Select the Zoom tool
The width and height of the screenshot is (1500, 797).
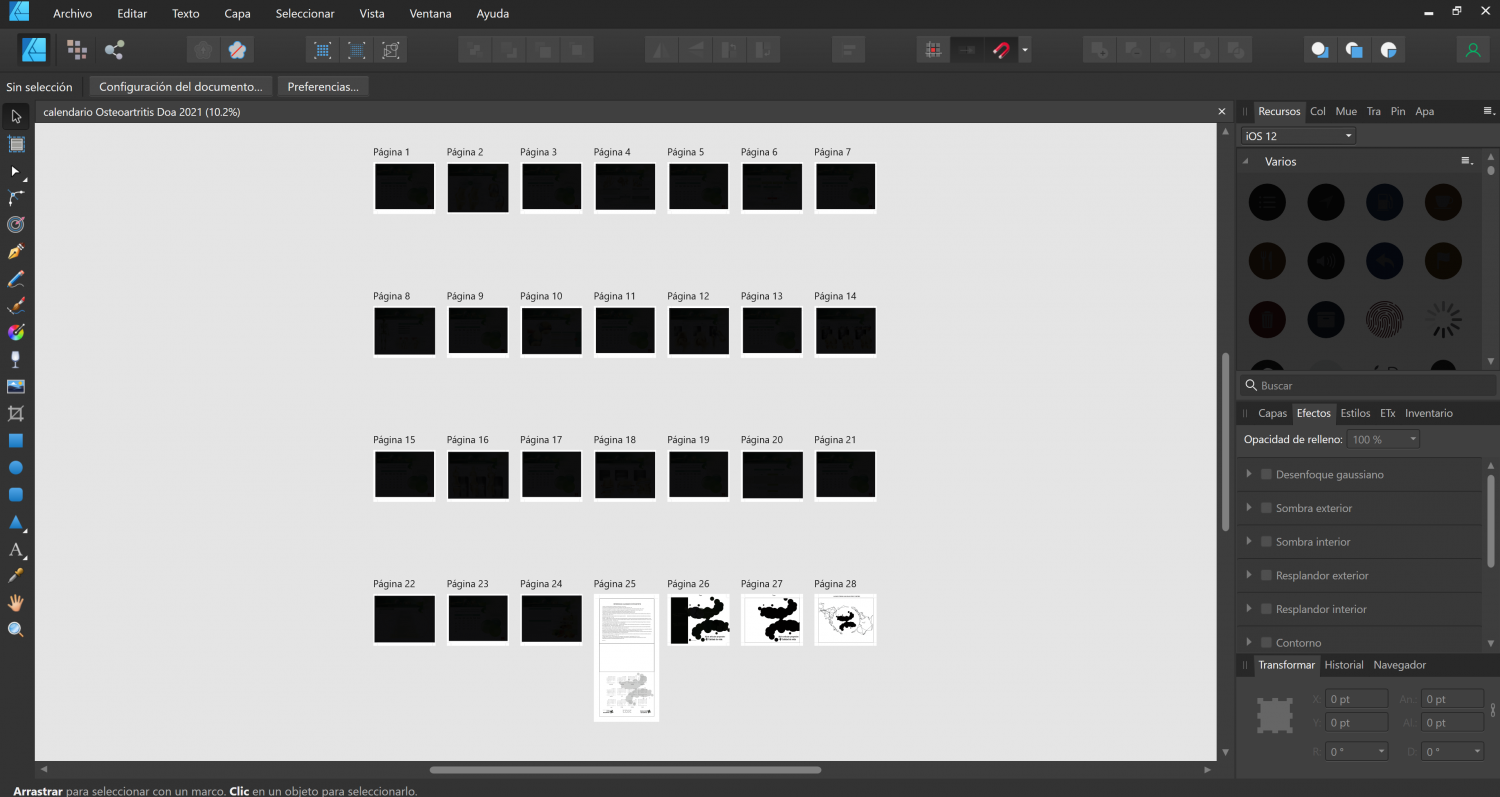[x=15, y=630]
